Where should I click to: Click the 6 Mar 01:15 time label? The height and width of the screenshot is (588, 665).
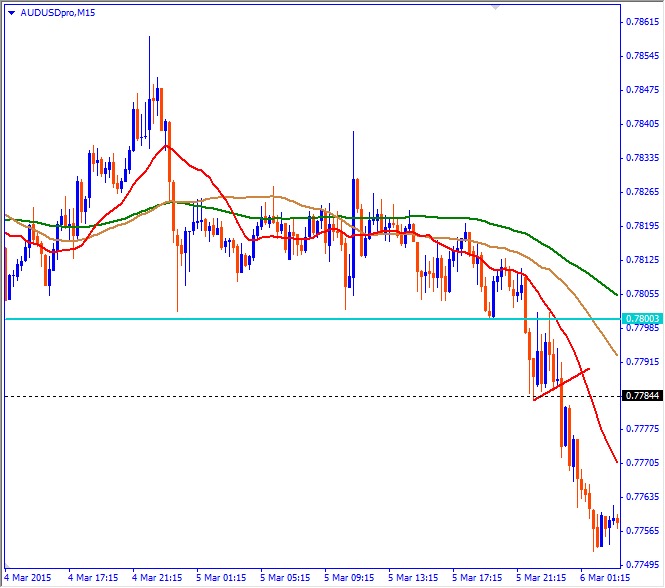pyautogui.click(x=605, y=578)
